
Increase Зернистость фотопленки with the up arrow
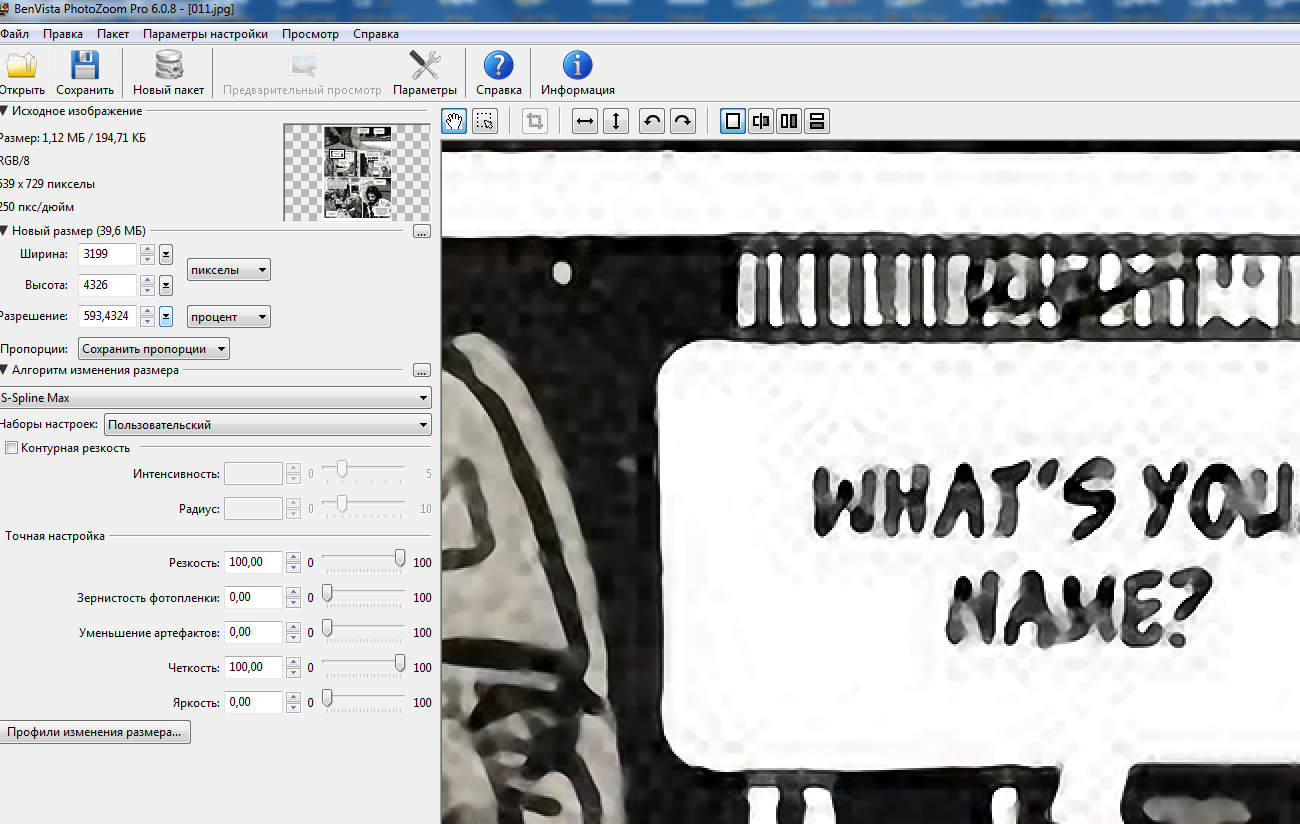293,592
